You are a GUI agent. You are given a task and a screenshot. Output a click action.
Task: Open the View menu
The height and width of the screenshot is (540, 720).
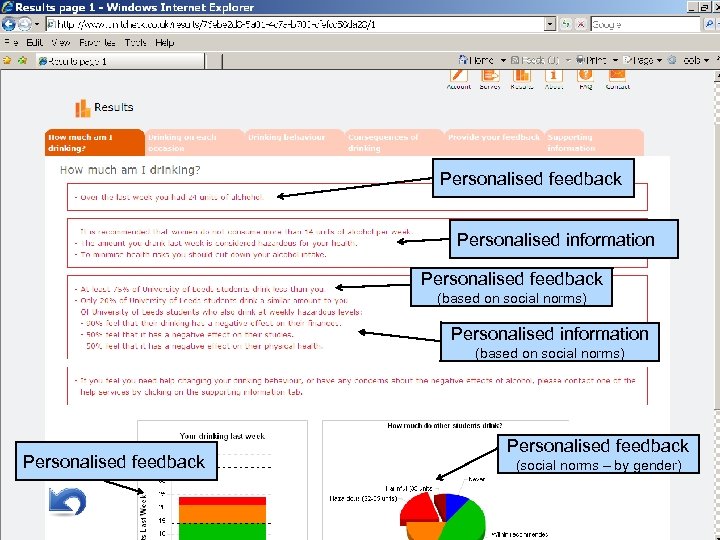pos(61,43)
